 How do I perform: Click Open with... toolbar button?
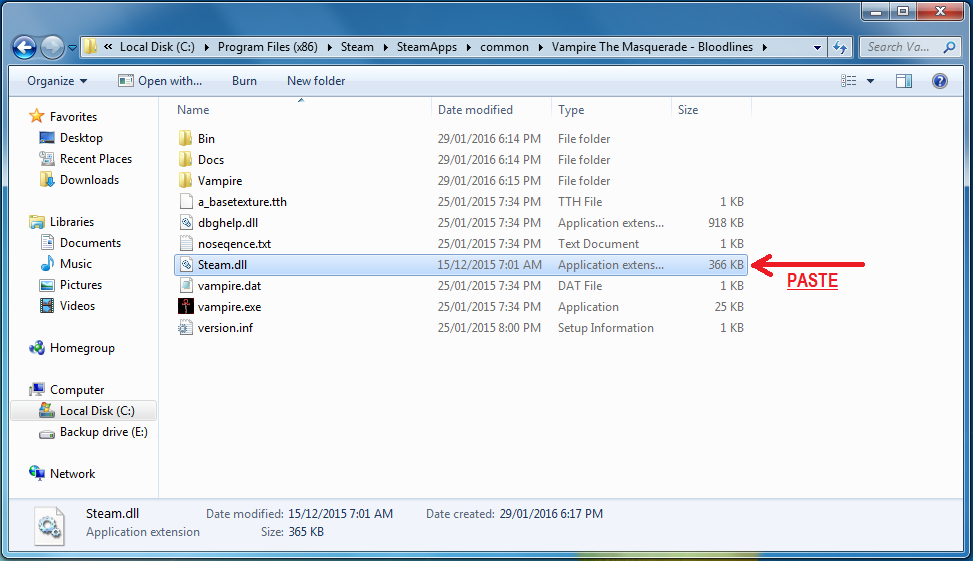click(160, 81)
